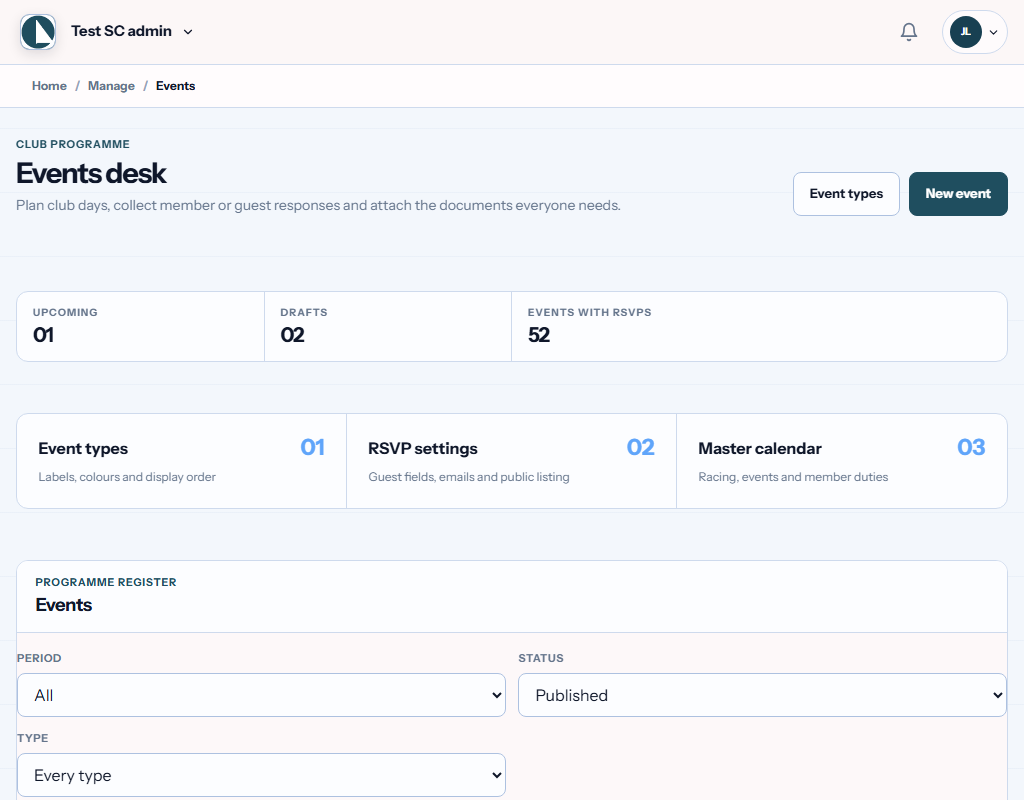The image size is (1024, 800).
Task: Open the Period dropdown set to All
Action: [261, 695]
